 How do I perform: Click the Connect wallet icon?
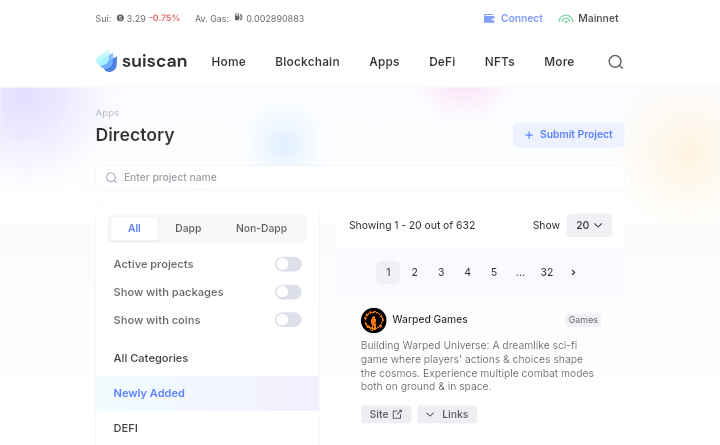point(489,18)
